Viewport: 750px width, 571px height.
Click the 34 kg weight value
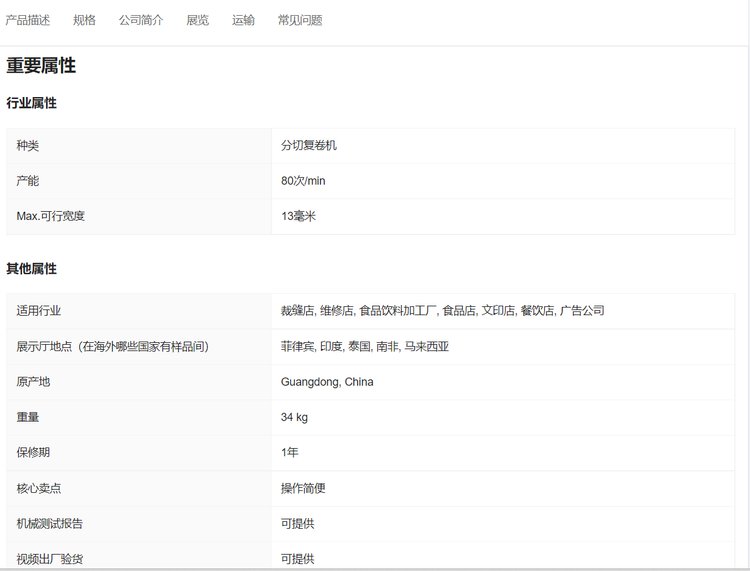[x=294, y=417]
